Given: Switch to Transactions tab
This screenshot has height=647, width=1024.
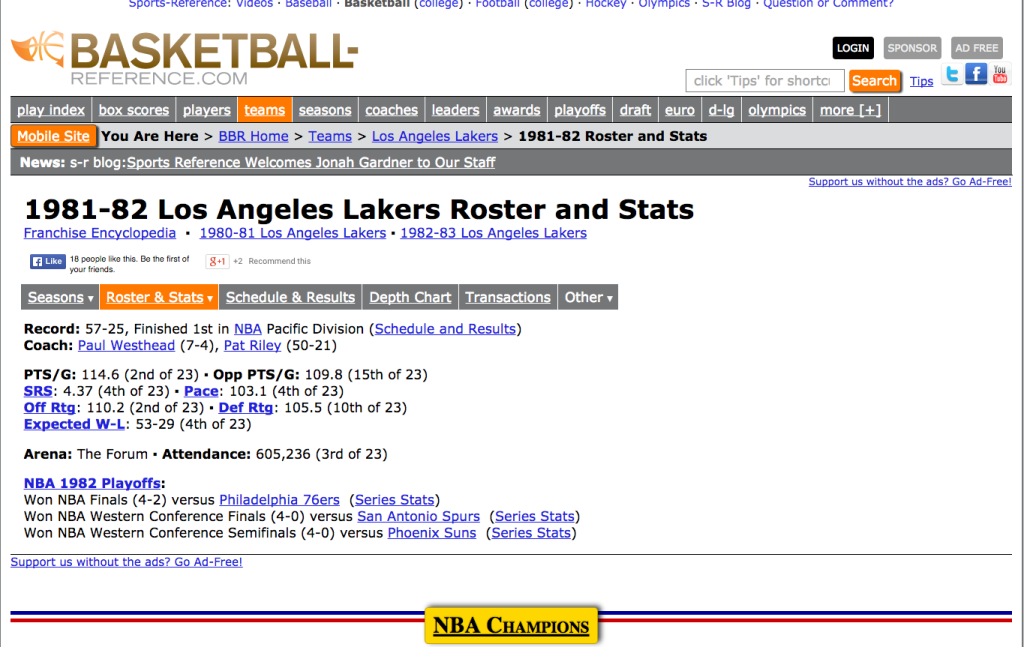Looking at the screenshot, I should [508, 298].
